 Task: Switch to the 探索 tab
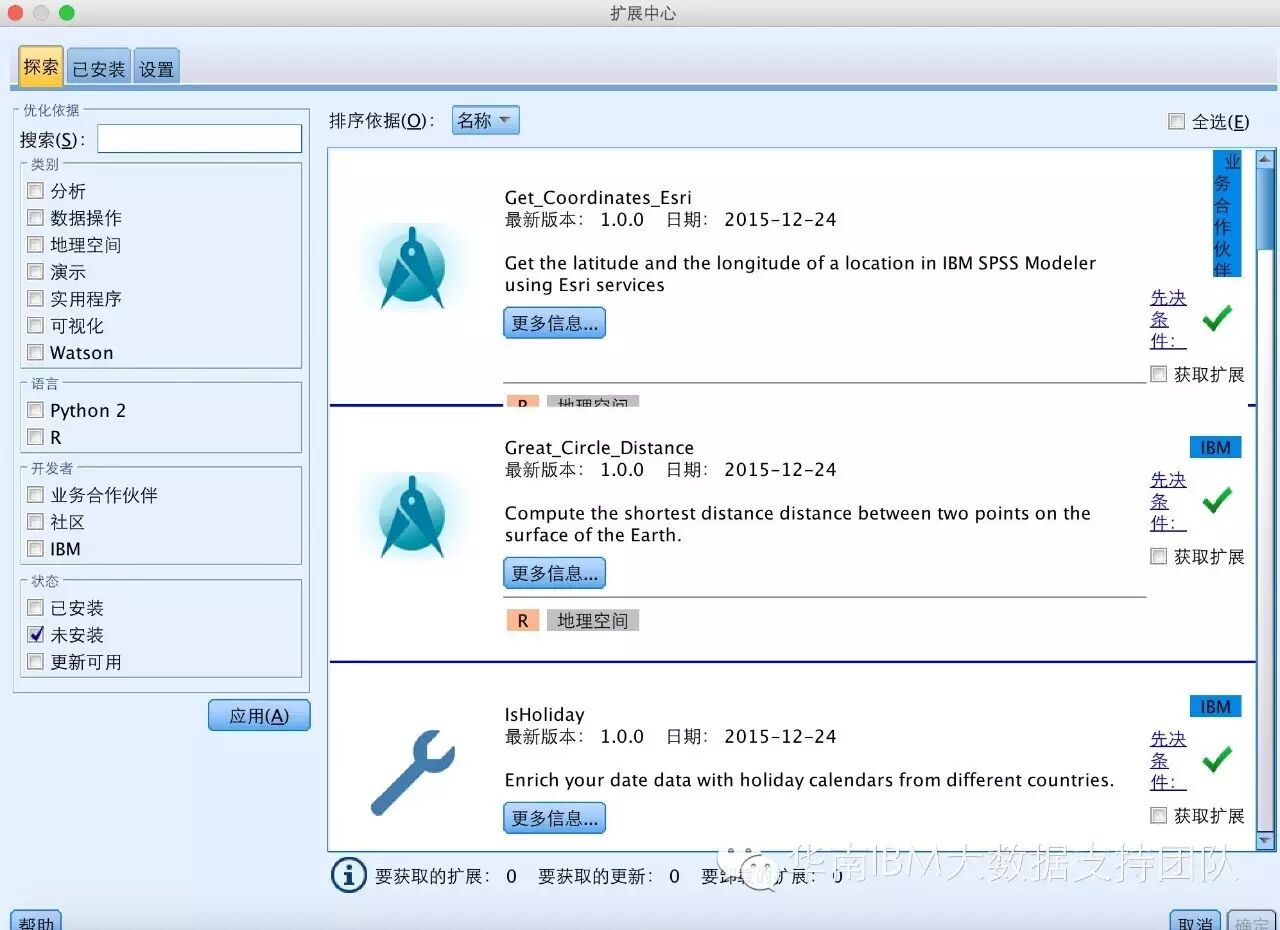(41, 67)
